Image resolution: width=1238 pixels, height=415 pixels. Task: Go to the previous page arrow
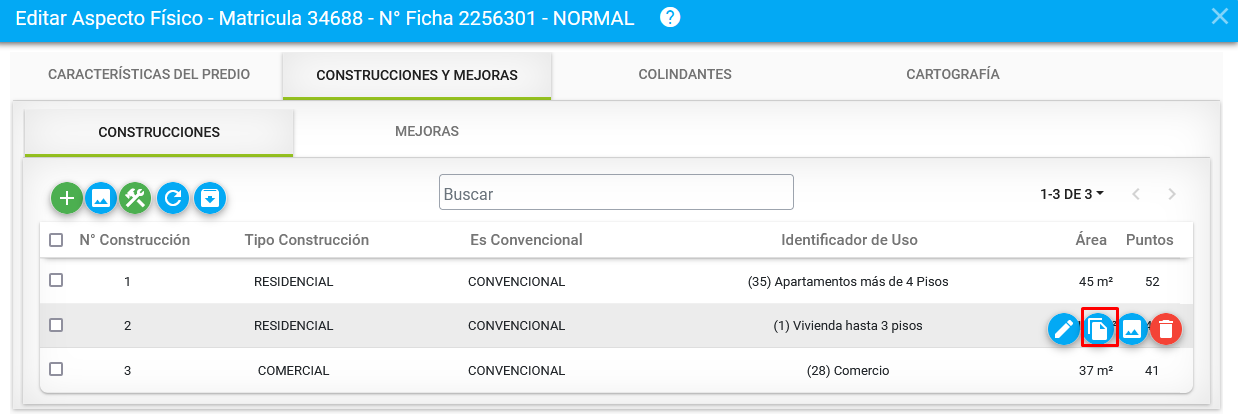1137,194
